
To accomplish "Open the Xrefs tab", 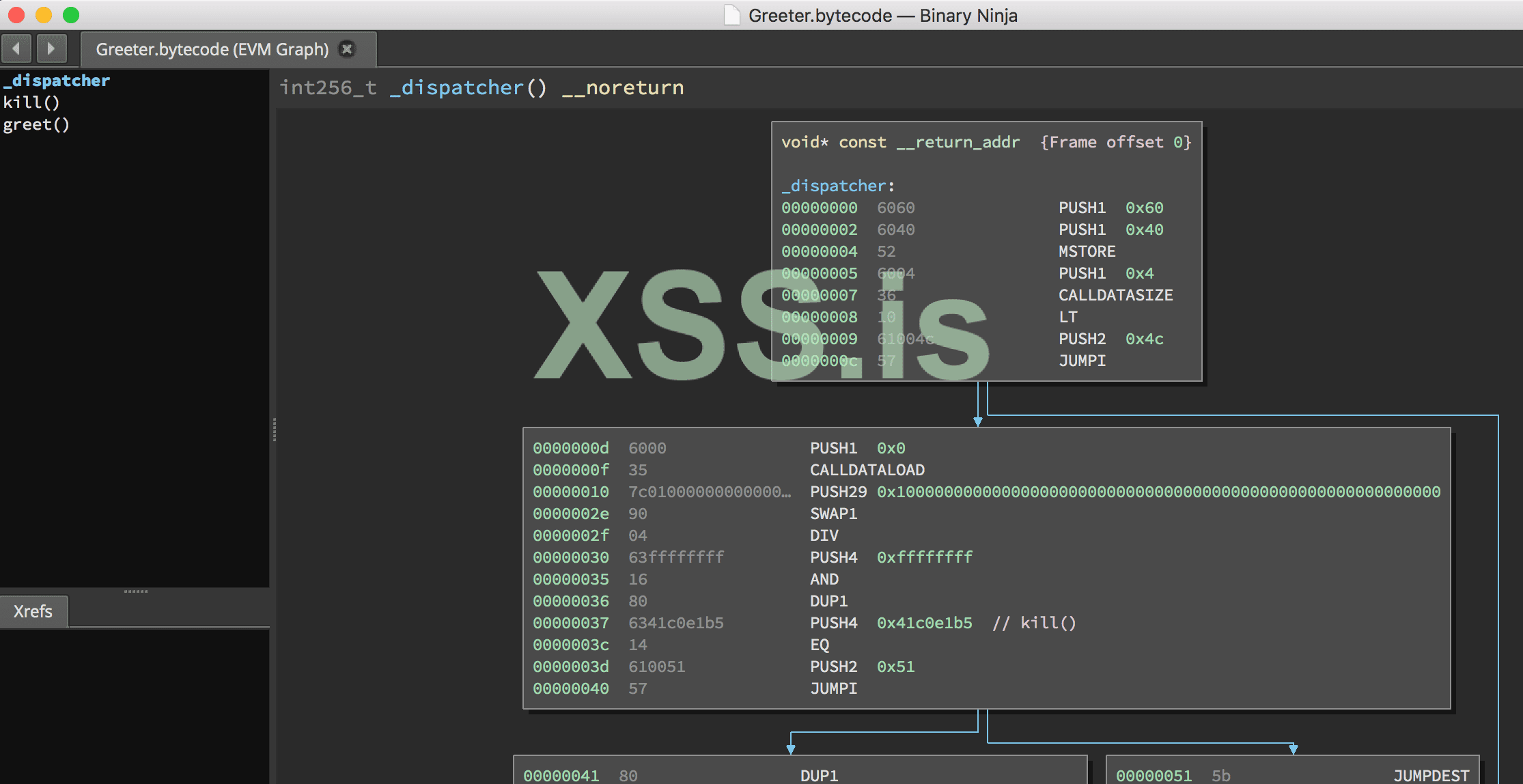I will pos(33,611).
